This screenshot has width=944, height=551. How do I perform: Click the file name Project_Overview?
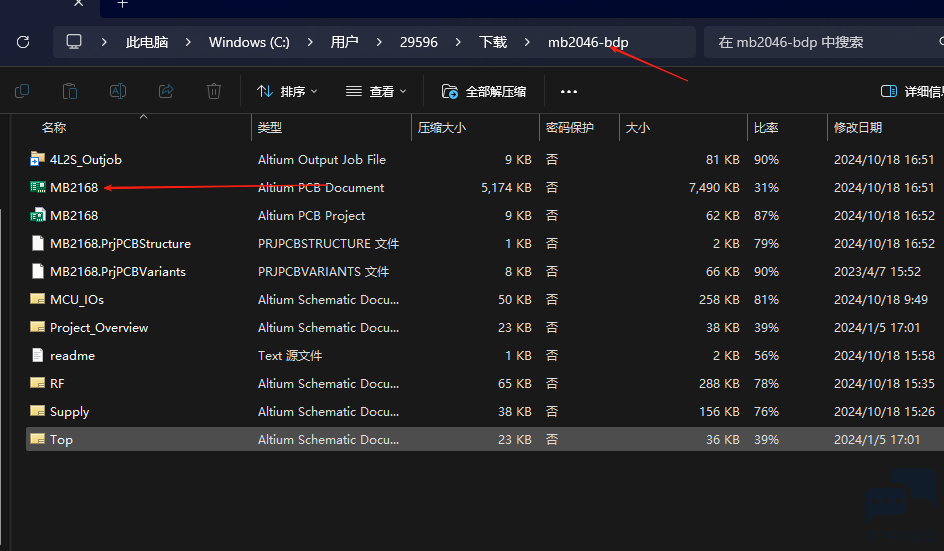click(x=99, y=328)
